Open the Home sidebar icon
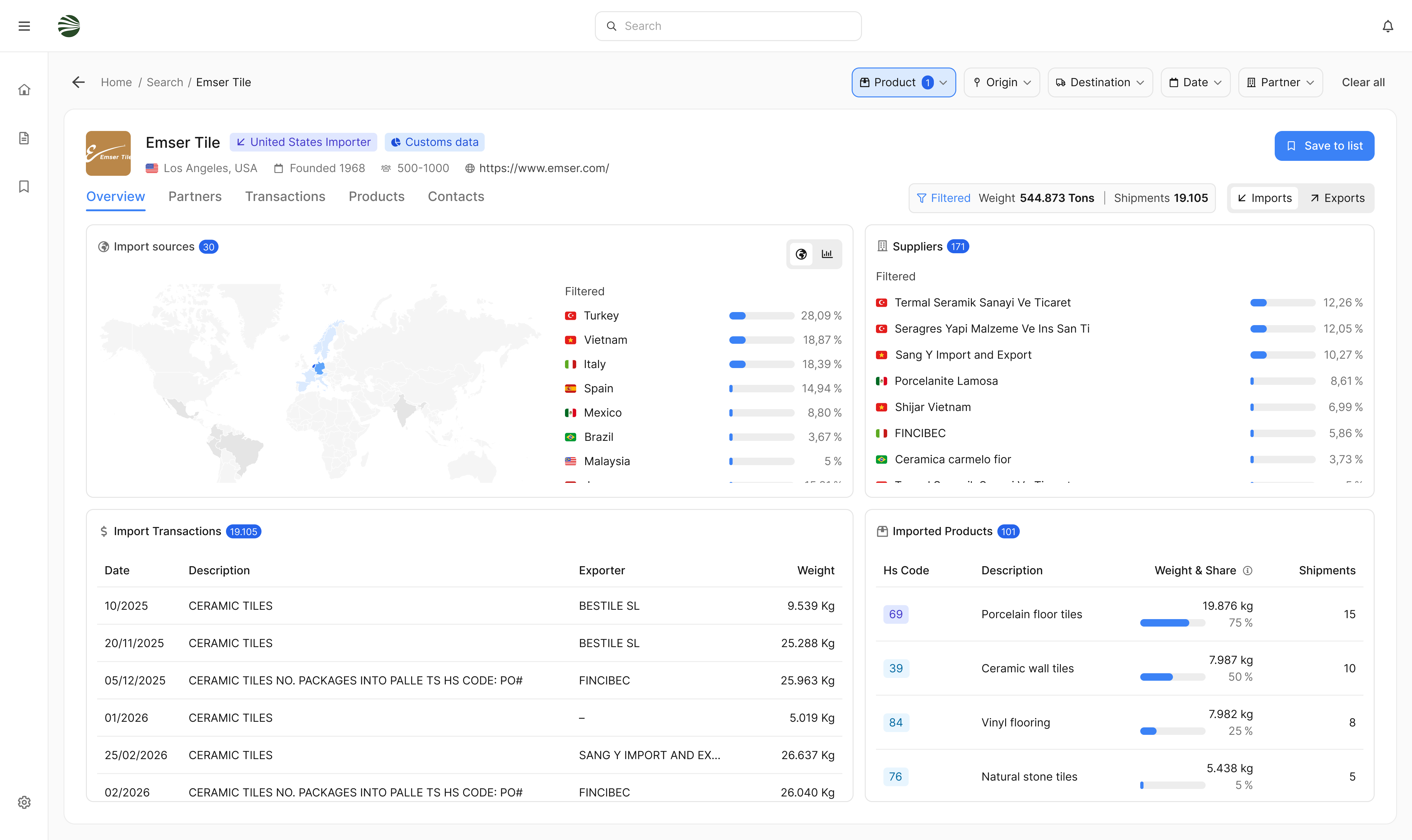This screenshot has width=1412, height=840. click(24, 89)
